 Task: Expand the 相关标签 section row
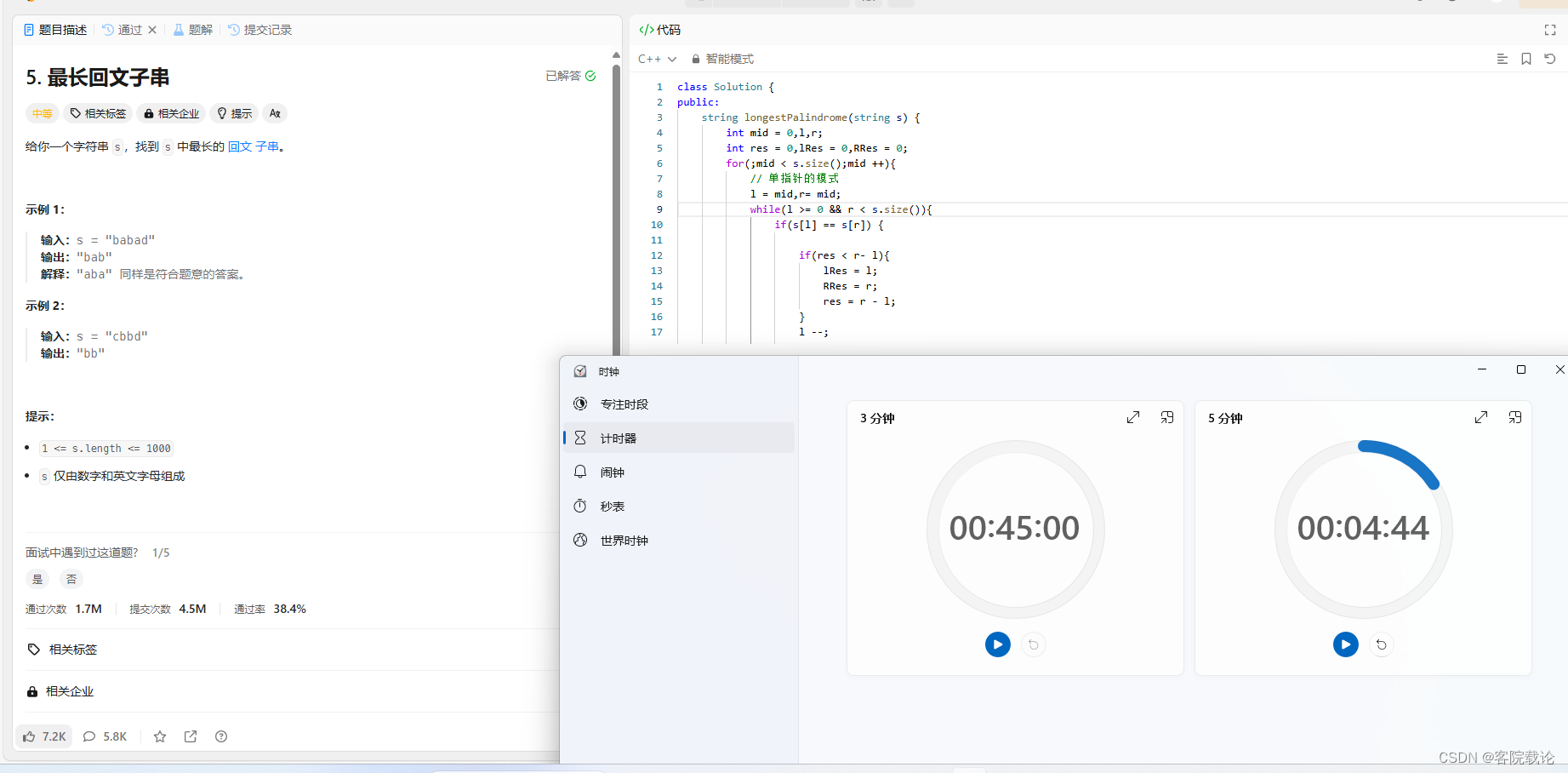point(291,650)
